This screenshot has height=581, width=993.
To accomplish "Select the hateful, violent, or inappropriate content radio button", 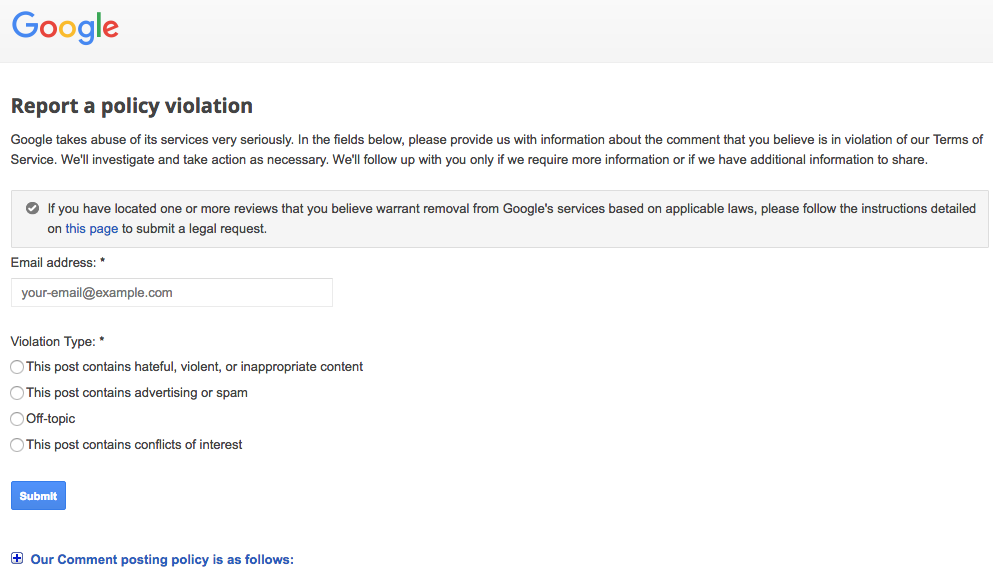I will pyautogui.click(x=17, y=367).
